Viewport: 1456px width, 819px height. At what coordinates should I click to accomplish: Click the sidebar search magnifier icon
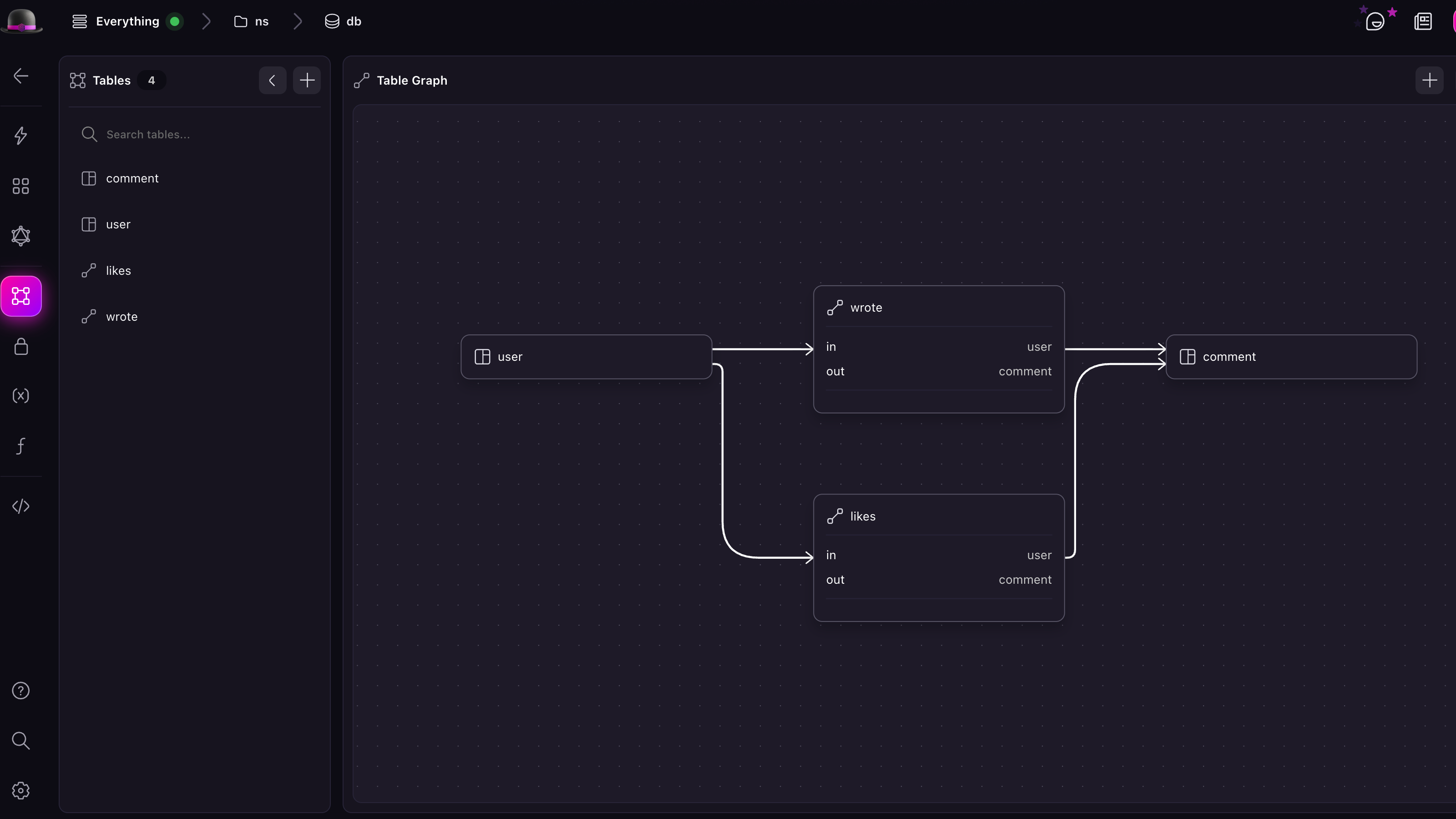(21, 740)
